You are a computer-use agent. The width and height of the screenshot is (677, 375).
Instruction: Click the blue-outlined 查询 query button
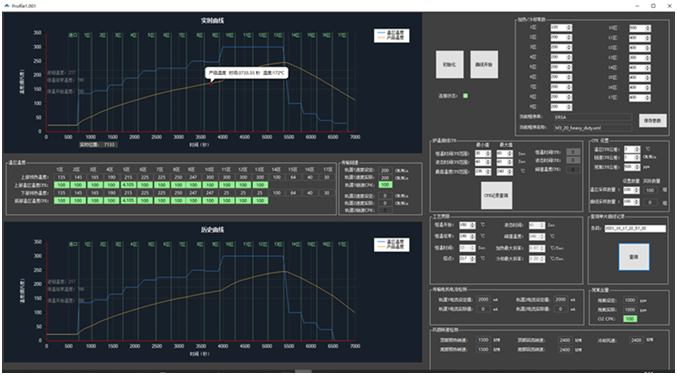[633, 257]
